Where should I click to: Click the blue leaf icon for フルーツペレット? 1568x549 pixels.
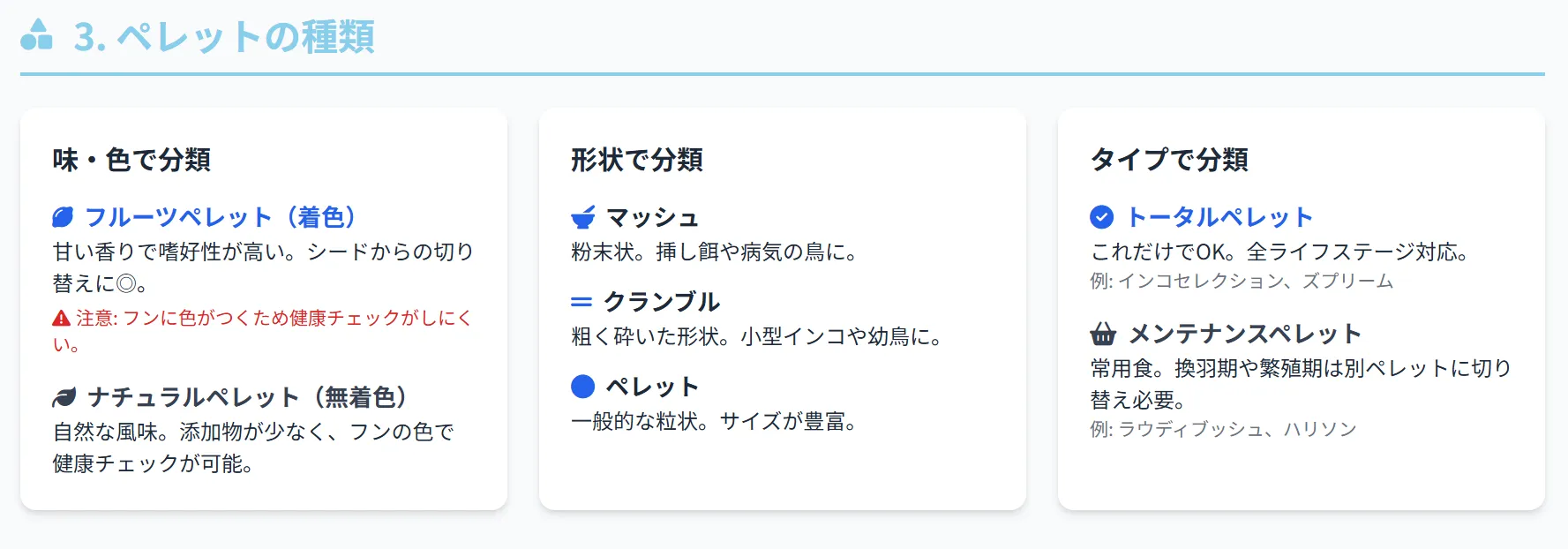pos(63,217)
